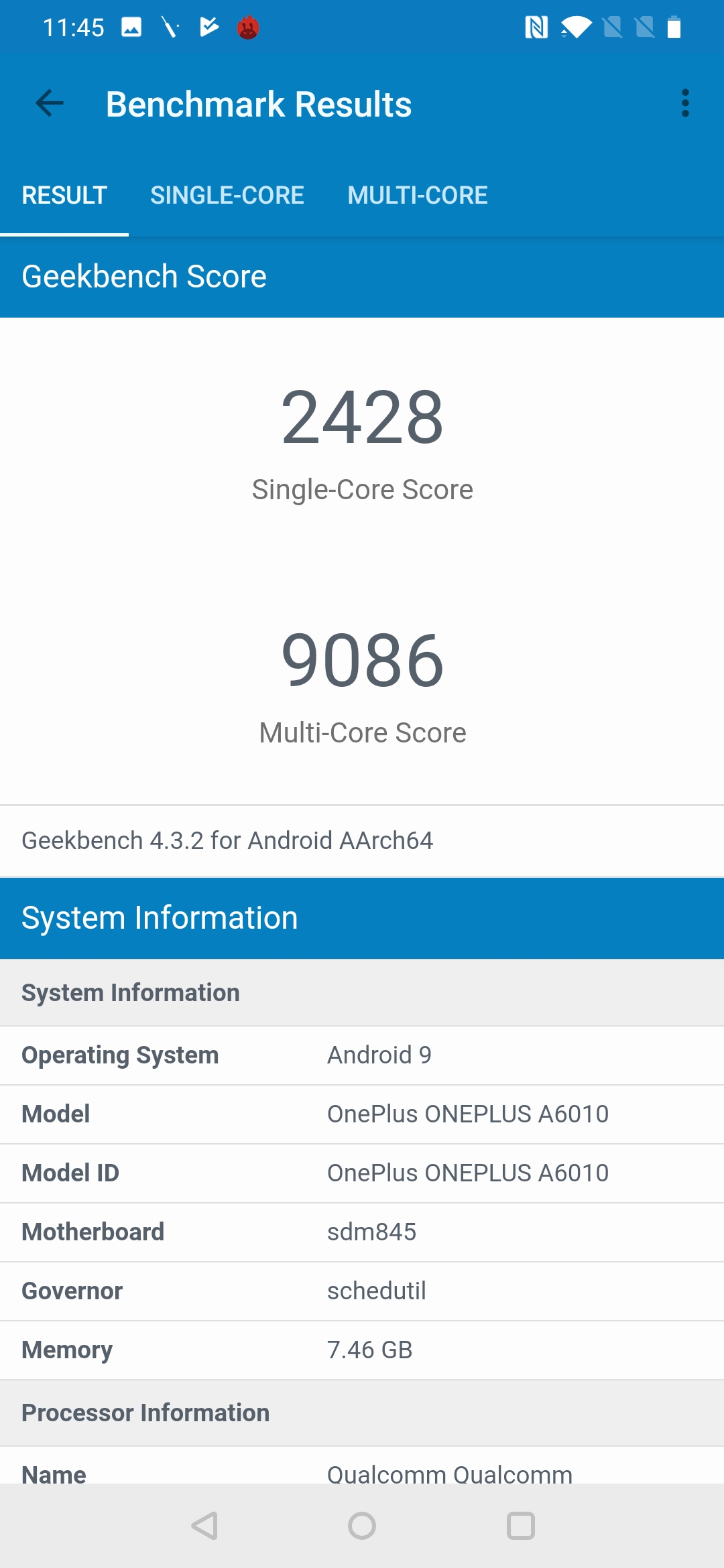Tap the gray System Information subheader row
Screen dimensions: 724x1568
pyautogui.click(x=362, y=992)
